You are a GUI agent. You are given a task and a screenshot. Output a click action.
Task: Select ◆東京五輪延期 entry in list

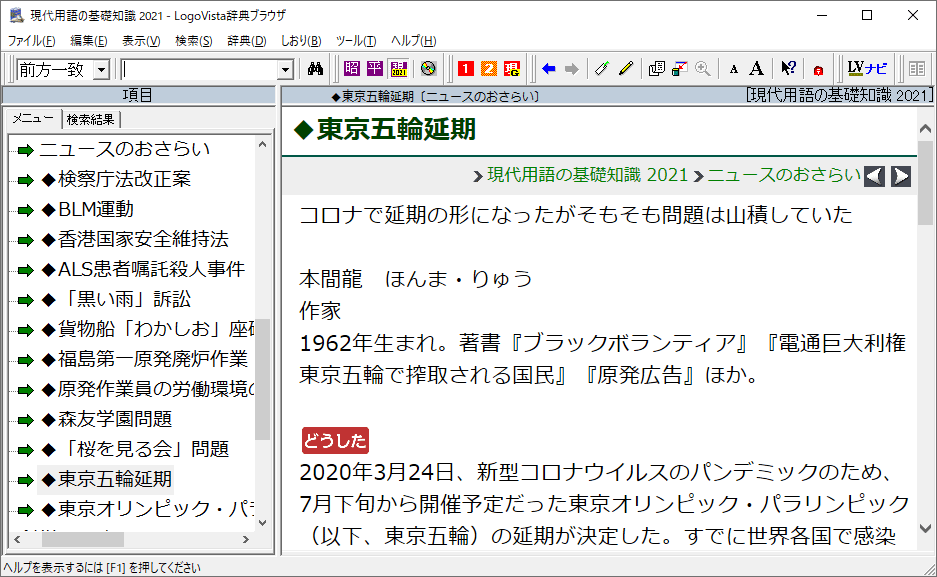point(106,479)
